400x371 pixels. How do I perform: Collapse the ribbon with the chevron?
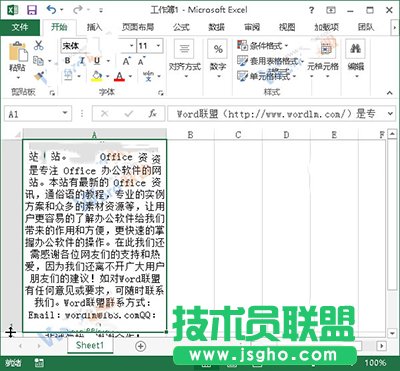click(x=389, y=93)
